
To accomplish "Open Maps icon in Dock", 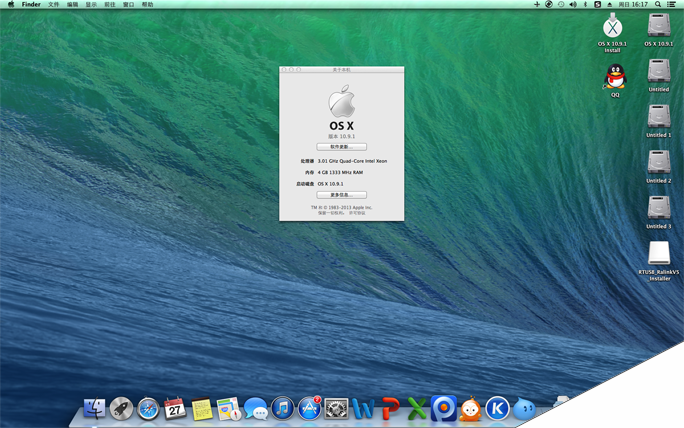I will tap(229, 409).
